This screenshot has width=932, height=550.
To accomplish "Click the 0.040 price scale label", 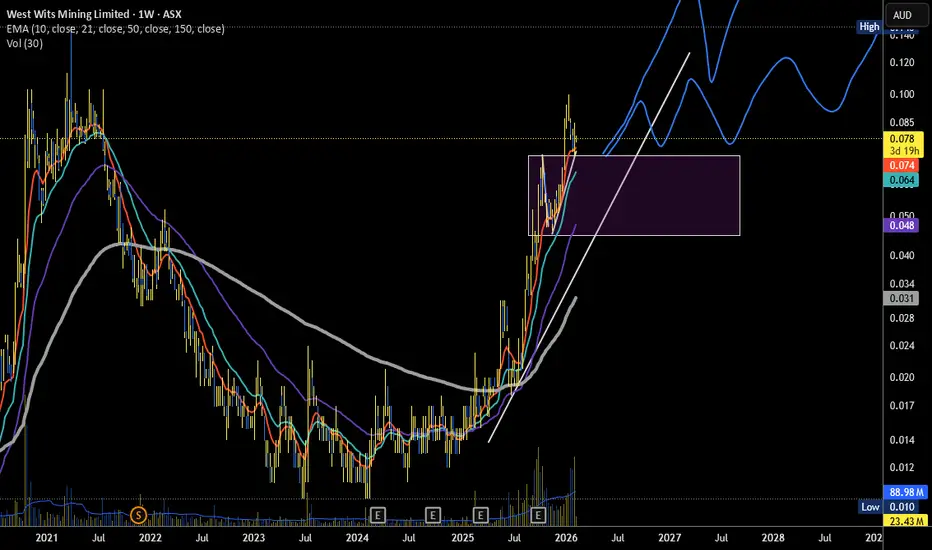I will click(x=902, y=256).
